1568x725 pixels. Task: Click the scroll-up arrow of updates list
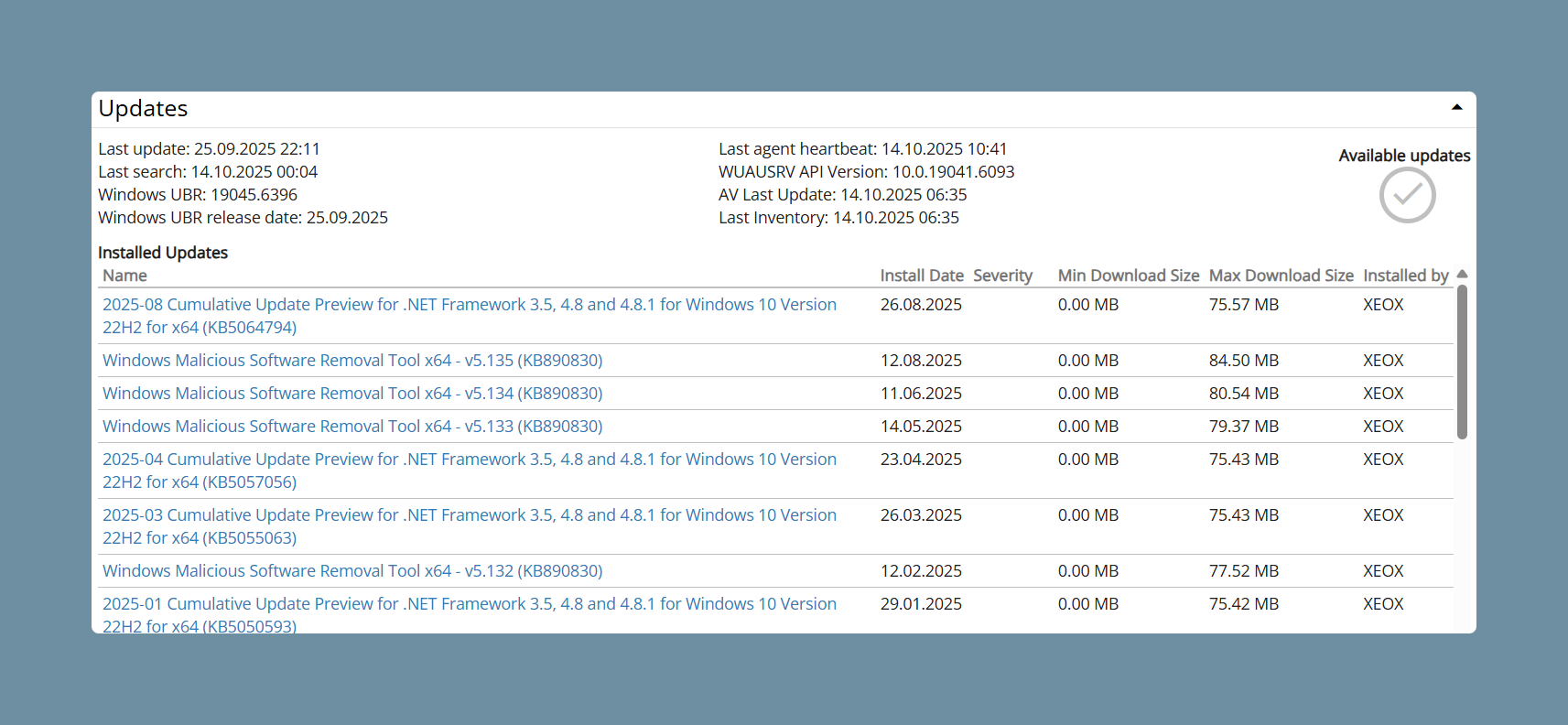pyautogui.click(x=1462, y=274)
